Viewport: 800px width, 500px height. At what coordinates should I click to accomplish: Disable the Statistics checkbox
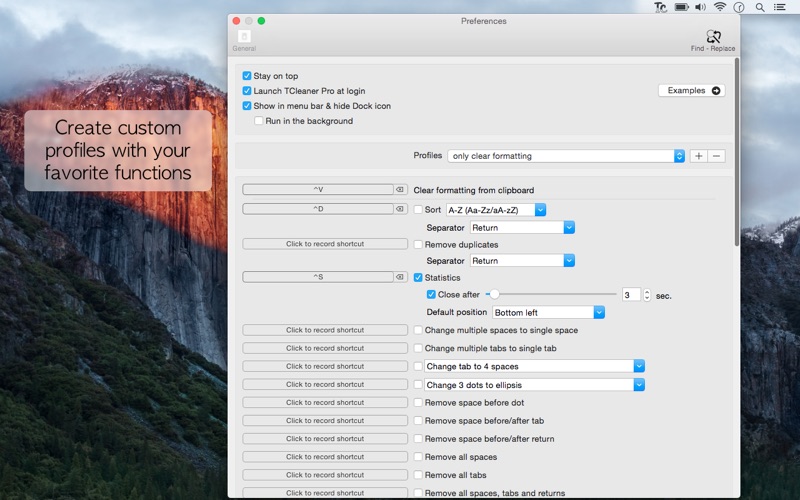(418, 278)
